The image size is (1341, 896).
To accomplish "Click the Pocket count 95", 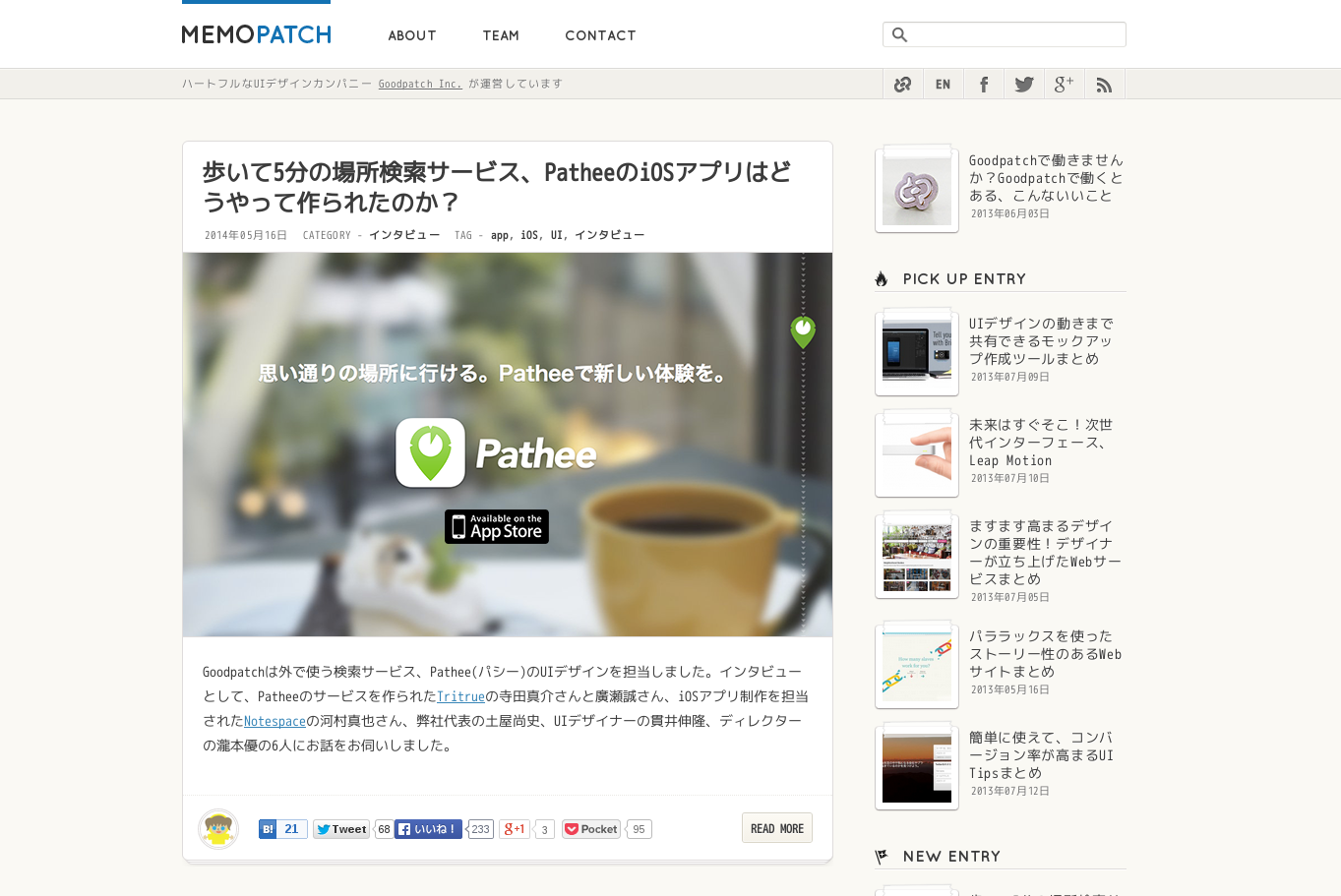I will pyautogui.click(x=640, y=829).
